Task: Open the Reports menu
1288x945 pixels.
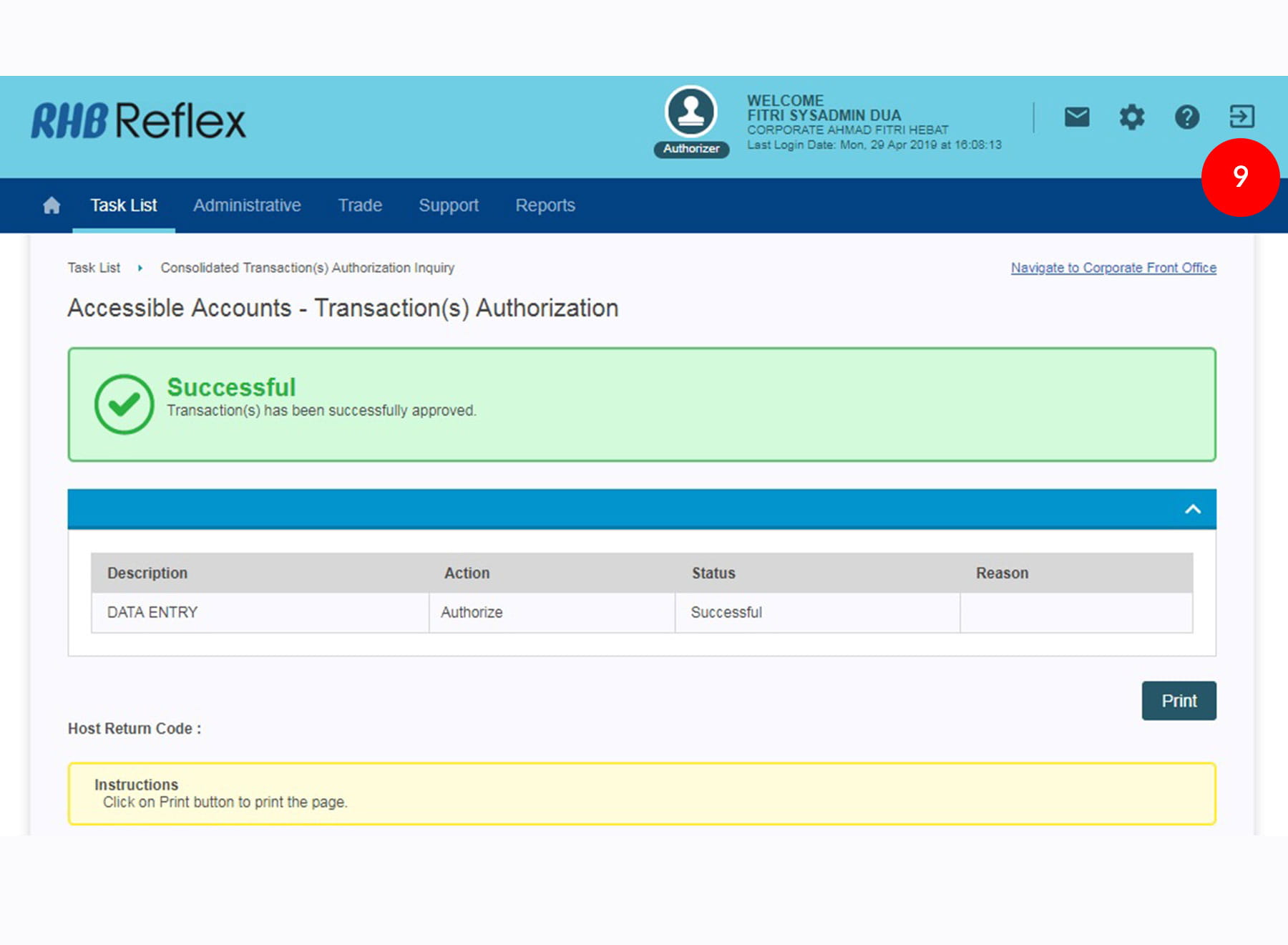Action: [545, 205]
